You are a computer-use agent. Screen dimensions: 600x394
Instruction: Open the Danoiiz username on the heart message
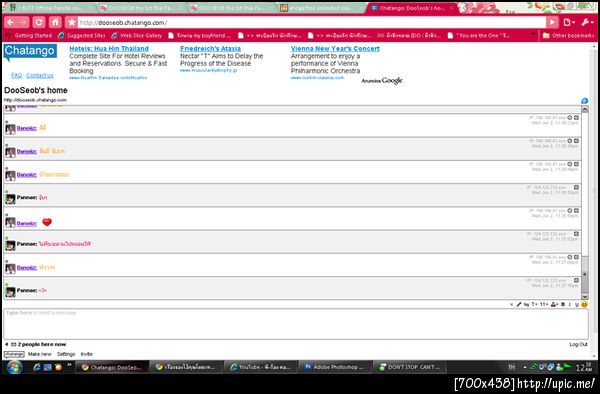point(27,223)
